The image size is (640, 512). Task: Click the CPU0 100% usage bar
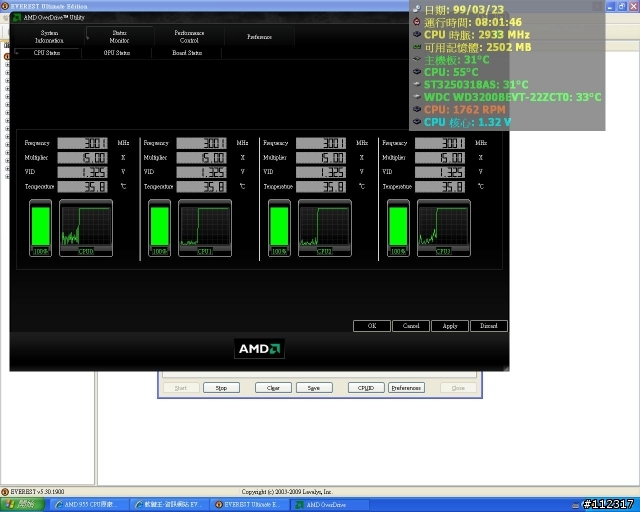tap(40, 228)
